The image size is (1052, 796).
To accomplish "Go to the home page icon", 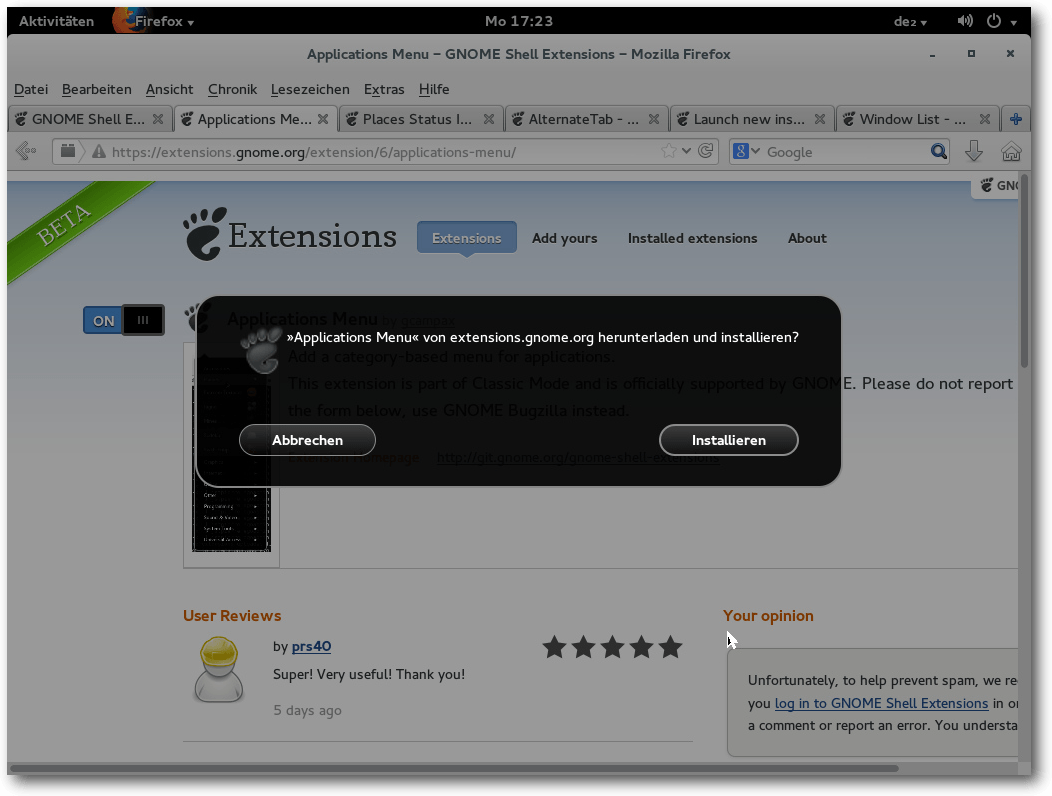I will (1011, 152).
